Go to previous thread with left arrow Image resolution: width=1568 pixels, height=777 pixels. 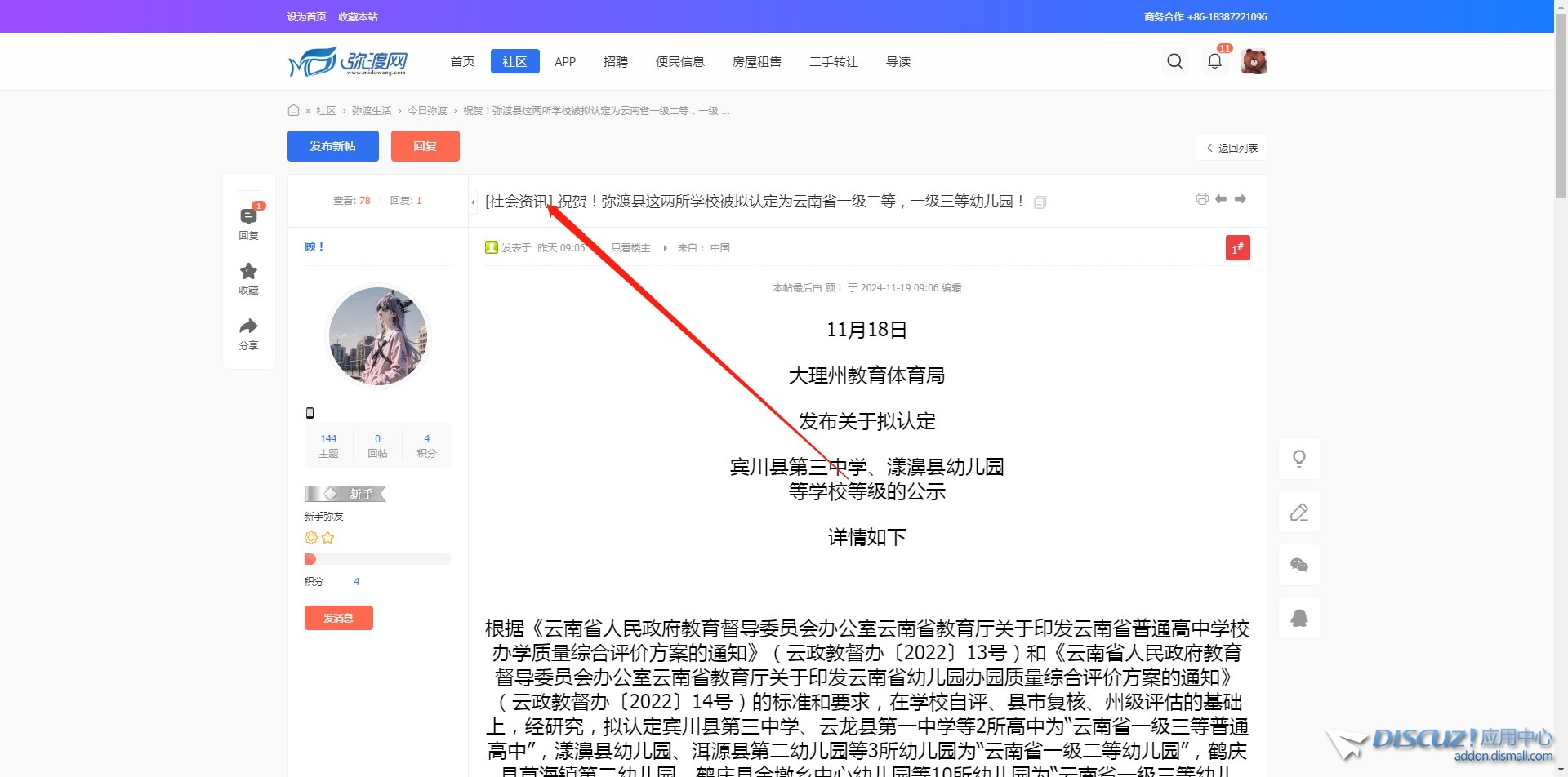coord(1221,199)
